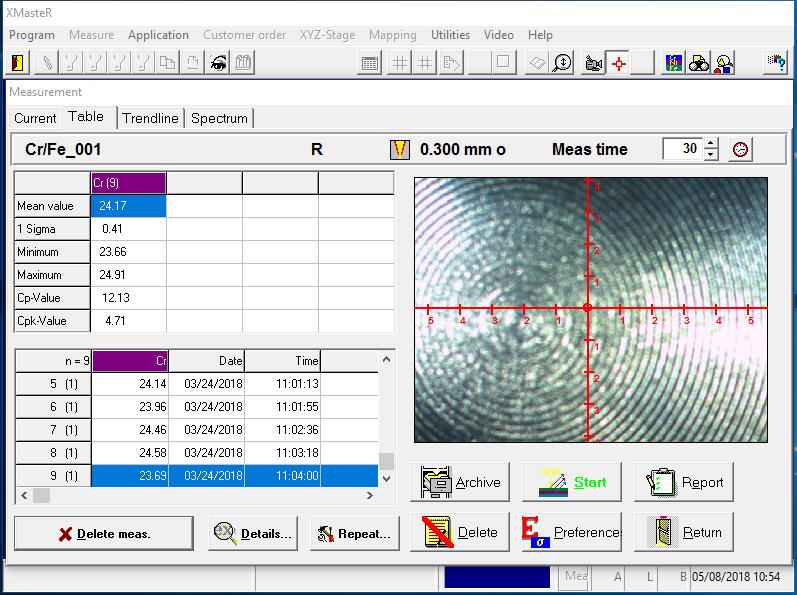Decrease Meas time with down arrow
Screen dimensions: 797x595
pos(711,155)
